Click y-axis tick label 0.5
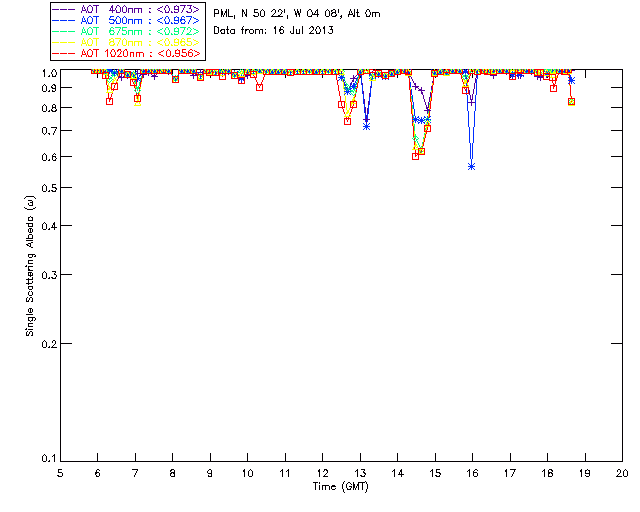This screenshot has width=640, height=512. [x=49, y=188]
